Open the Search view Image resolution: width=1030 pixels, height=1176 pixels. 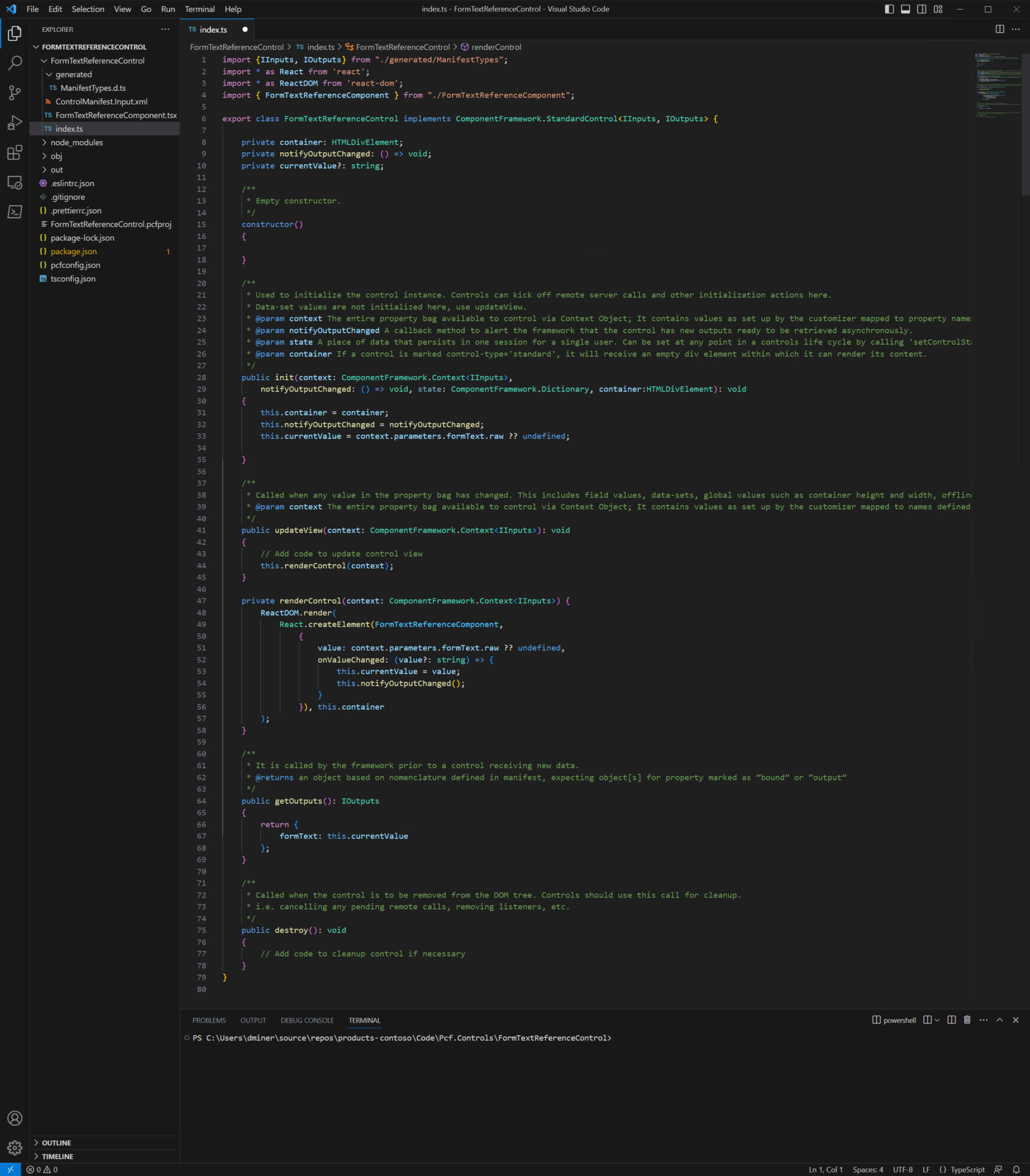(14, 63)
